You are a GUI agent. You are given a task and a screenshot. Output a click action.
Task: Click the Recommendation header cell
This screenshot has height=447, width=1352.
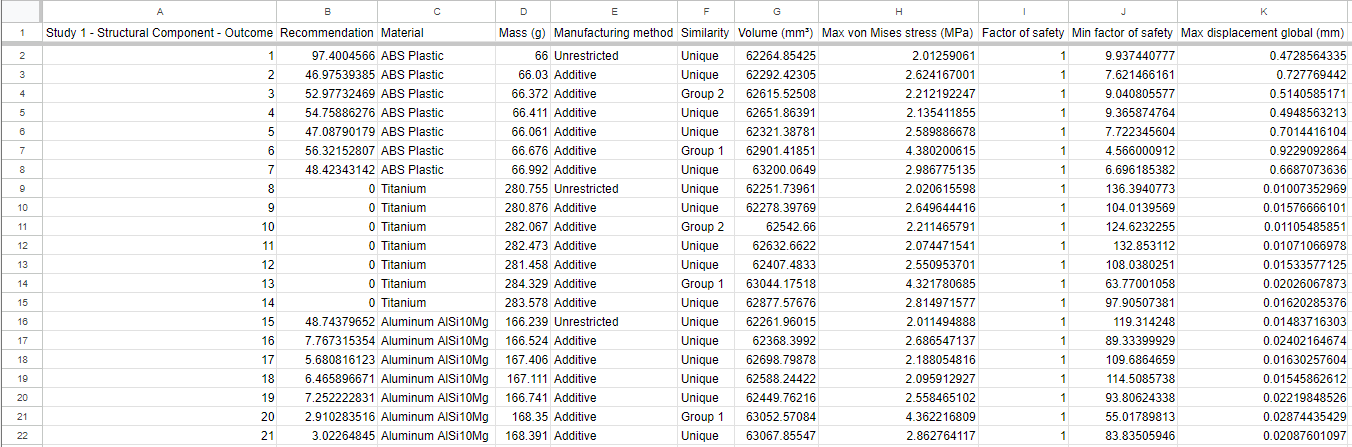327,33
